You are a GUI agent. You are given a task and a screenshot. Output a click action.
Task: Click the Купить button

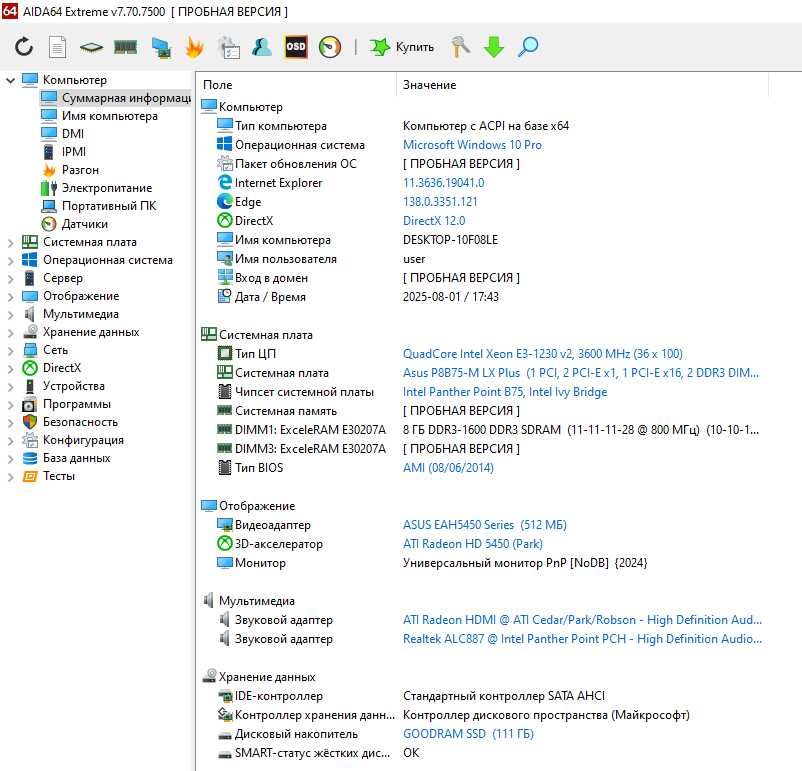point(402,47)
